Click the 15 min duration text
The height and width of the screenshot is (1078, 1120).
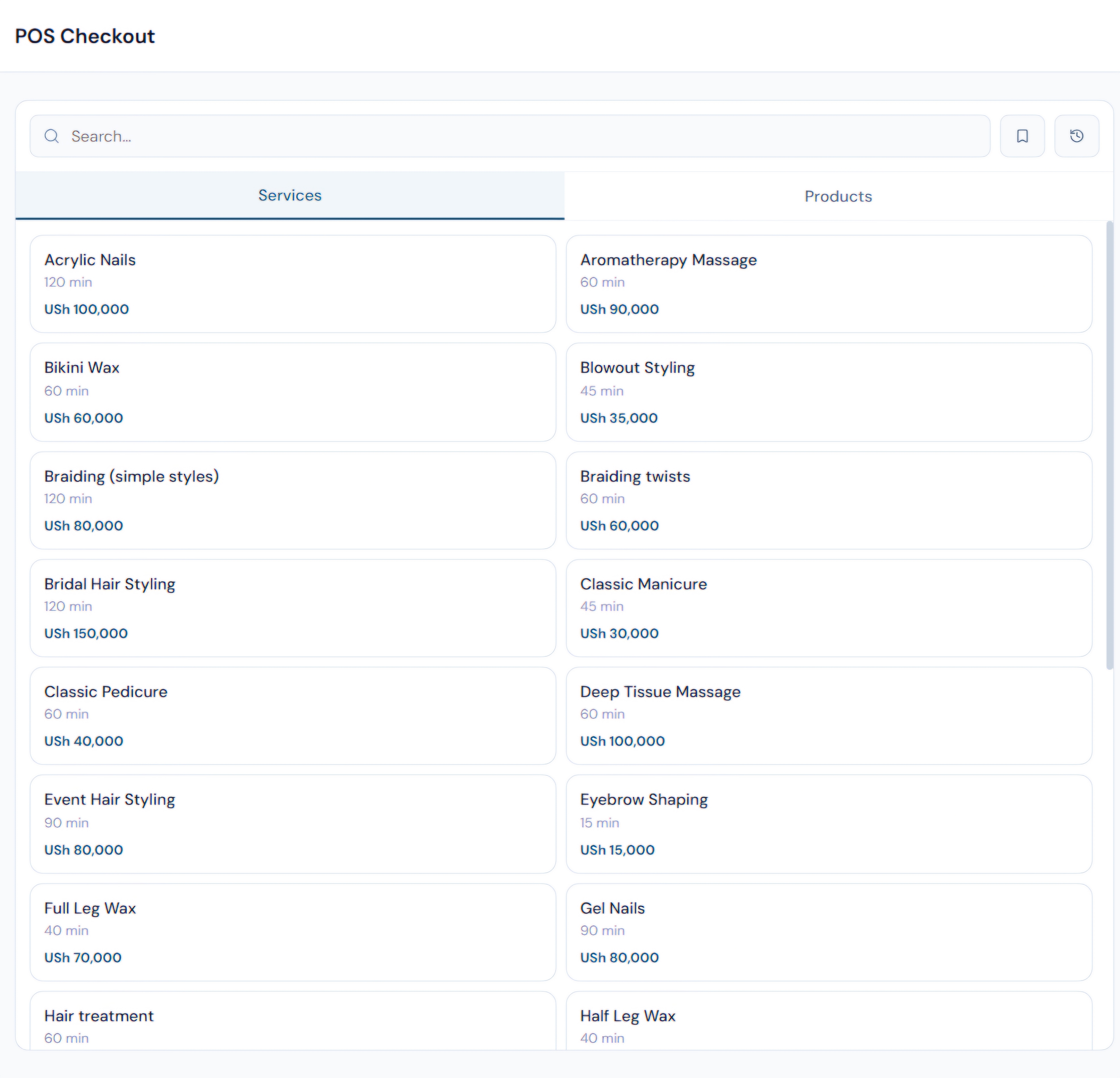pyautogui.click(x=599, y=823)
